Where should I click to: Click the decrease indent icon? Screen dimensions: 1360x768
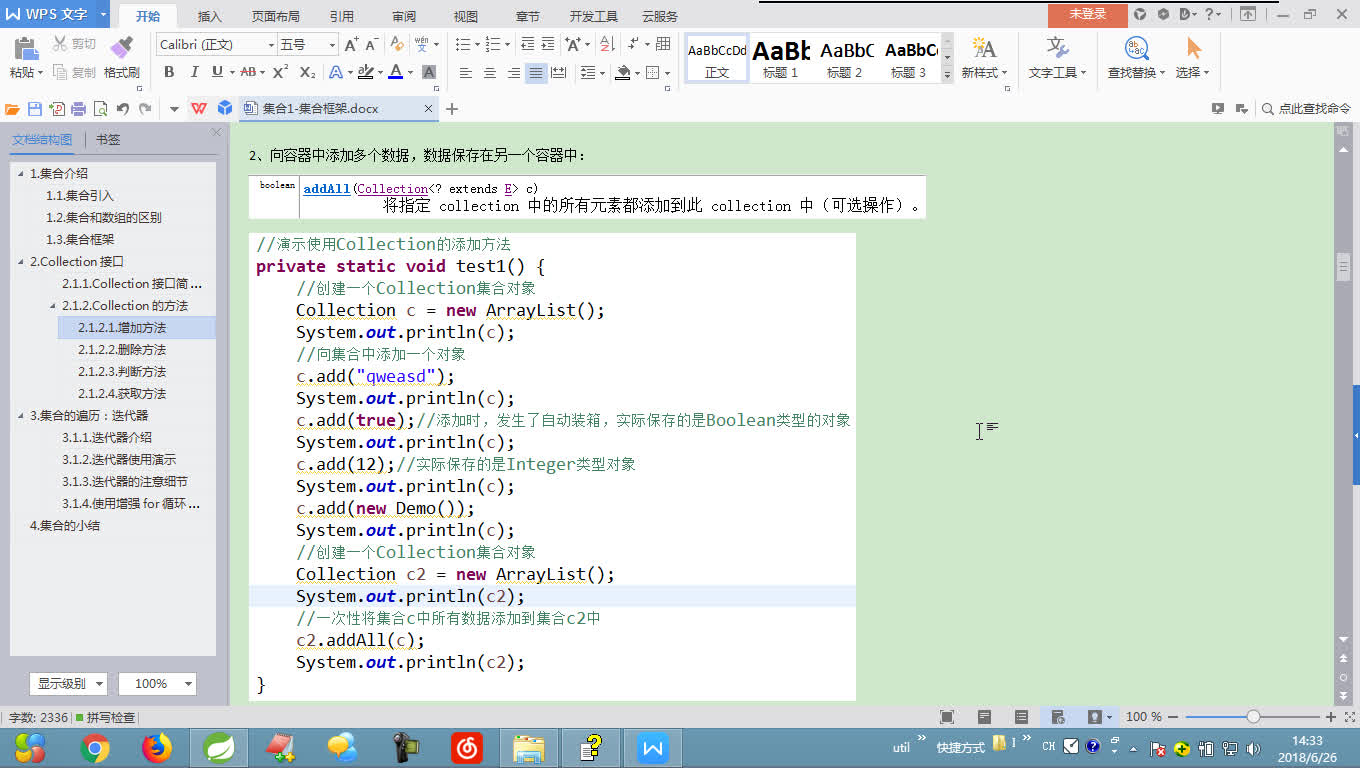coord(527,45)
